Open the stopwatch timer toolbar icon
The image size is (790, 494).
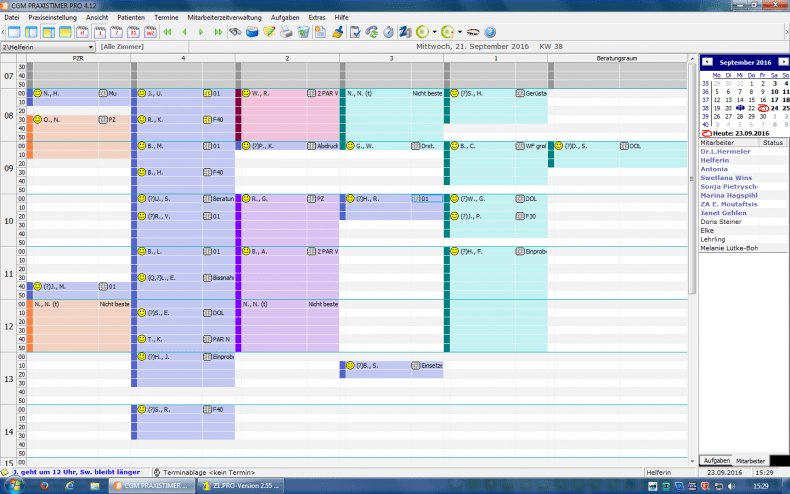click(388, 32)
